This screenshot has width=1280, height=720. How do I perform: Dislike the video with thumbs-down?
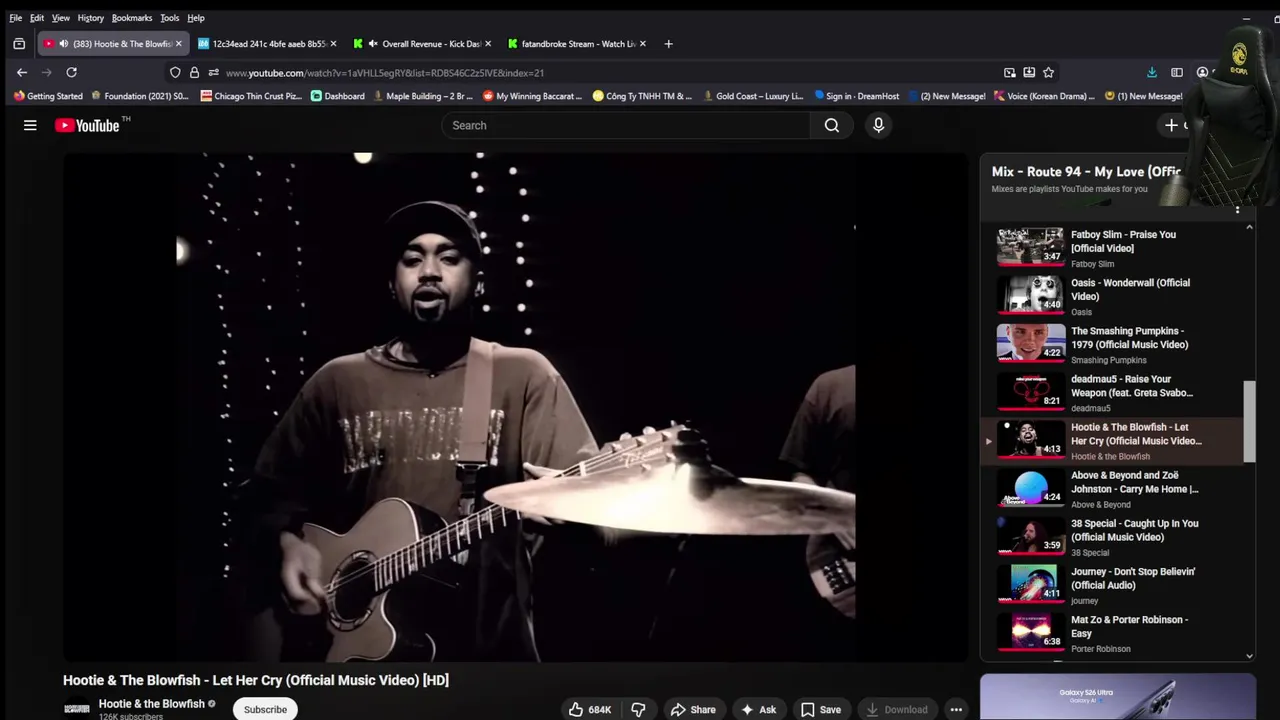(638, 709)
